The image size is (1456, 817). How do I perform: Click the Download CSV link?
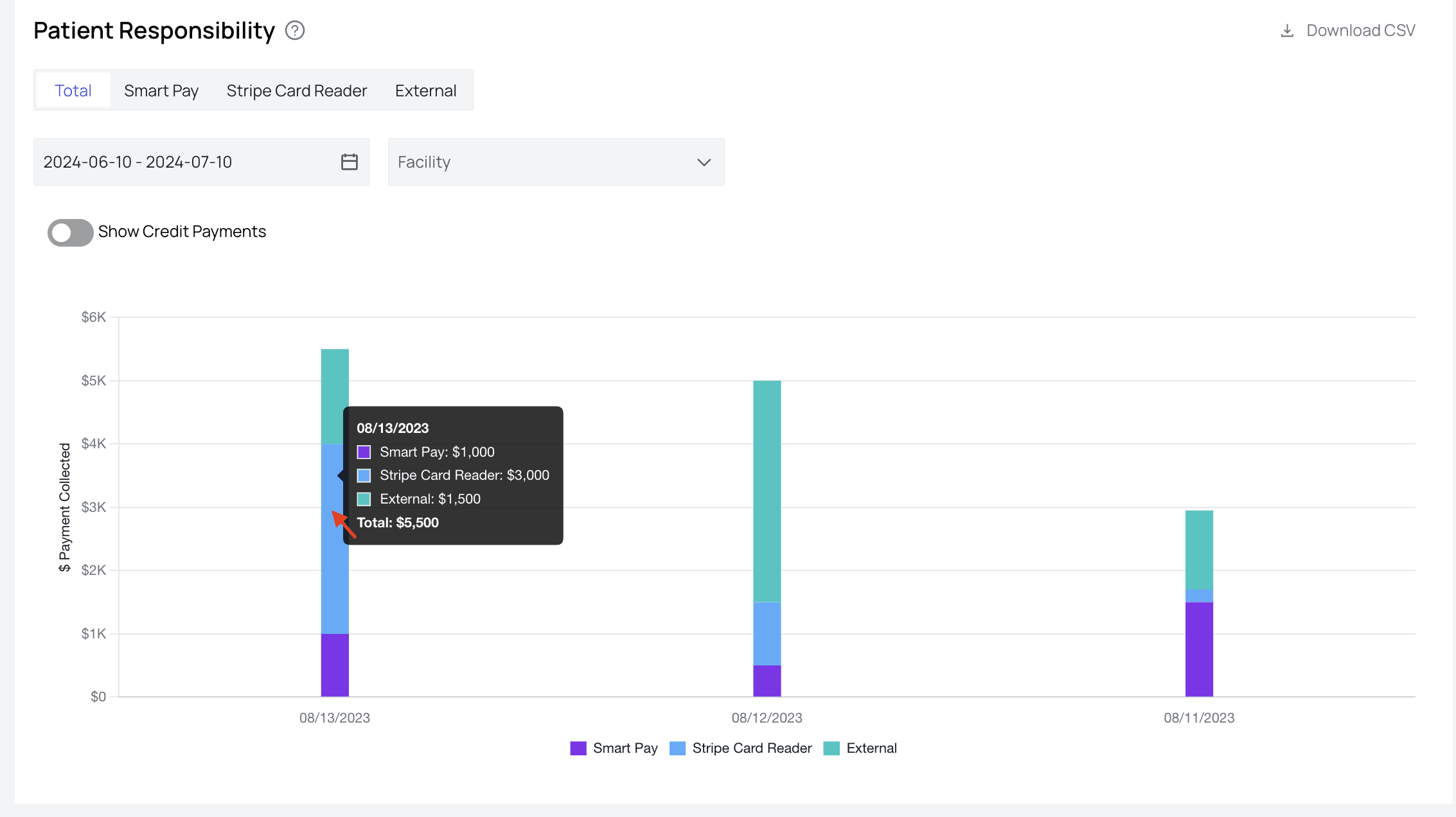[1360, 31]
